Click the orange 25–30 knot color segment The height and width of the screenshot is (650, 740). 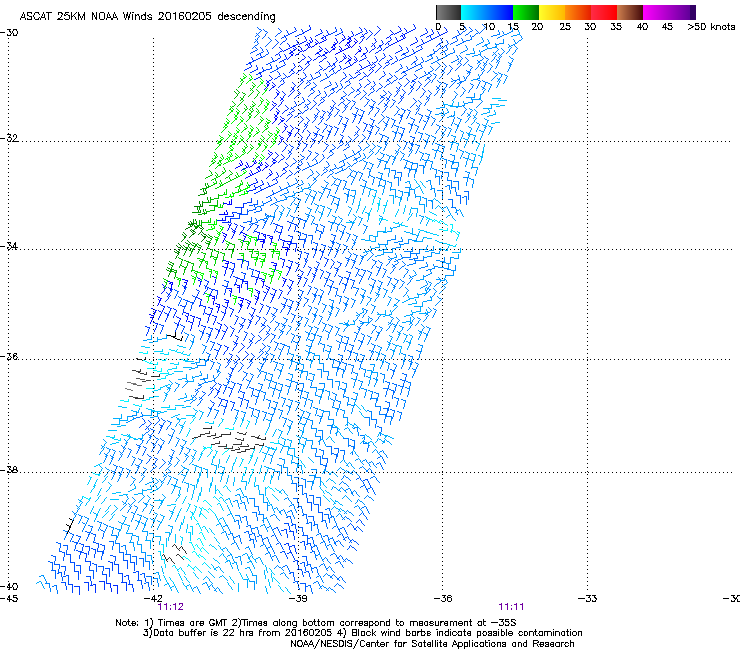pyautogui.click(x=578, y=12)
